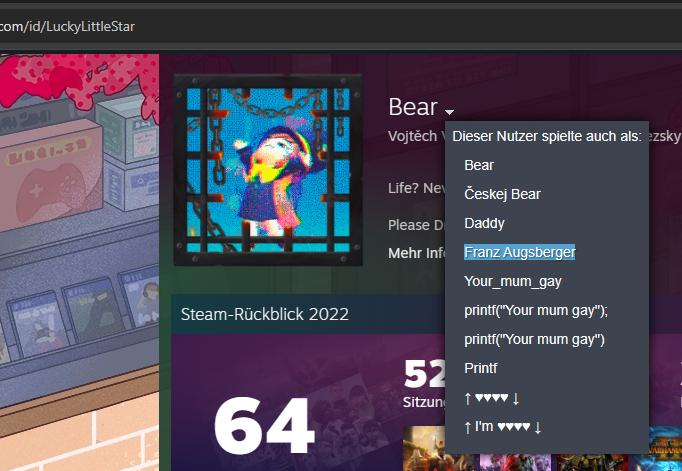Select the 'Daddy' alias entry
The height and width of the screenshot is (471, 682).
pyautogui.click(x=484, y=223)
